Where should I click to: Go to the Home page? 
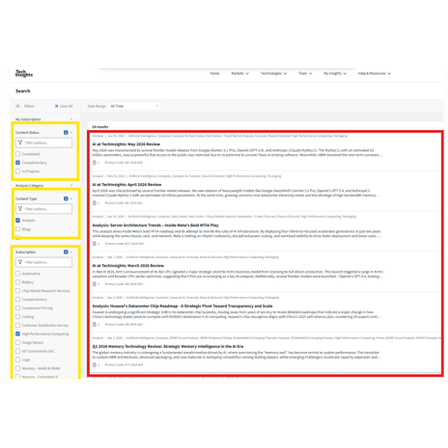pos(215,73)
